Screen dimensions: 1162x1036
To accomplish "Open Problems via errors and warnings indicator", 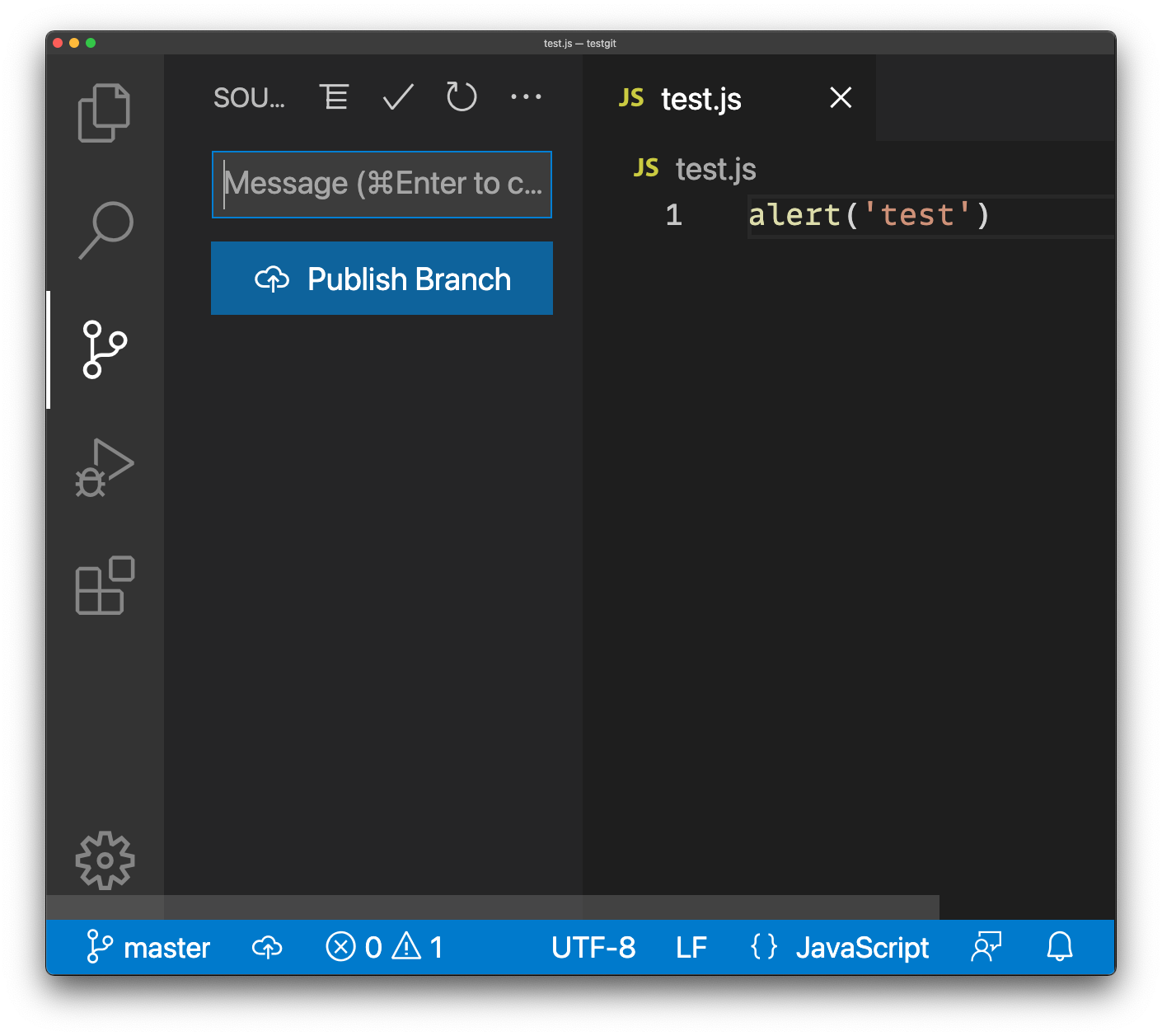I will (x=385, y=948).
